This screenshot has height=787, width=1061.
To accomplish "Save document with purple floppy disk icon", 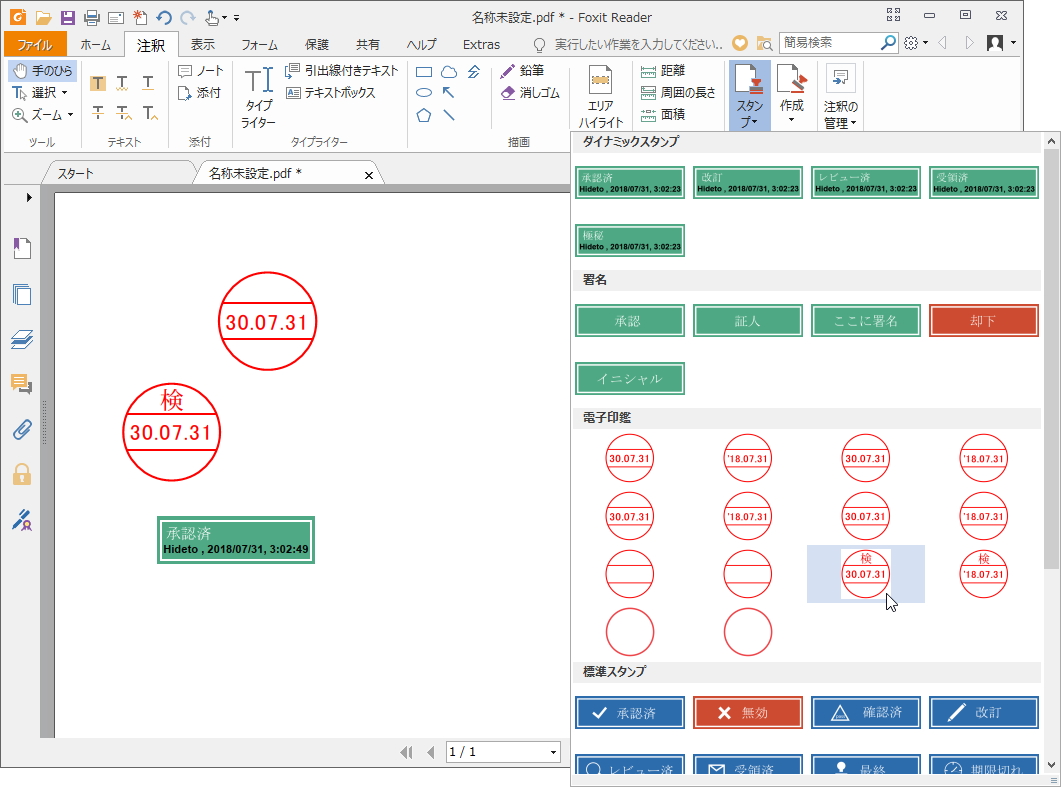I will pos(68,18).
